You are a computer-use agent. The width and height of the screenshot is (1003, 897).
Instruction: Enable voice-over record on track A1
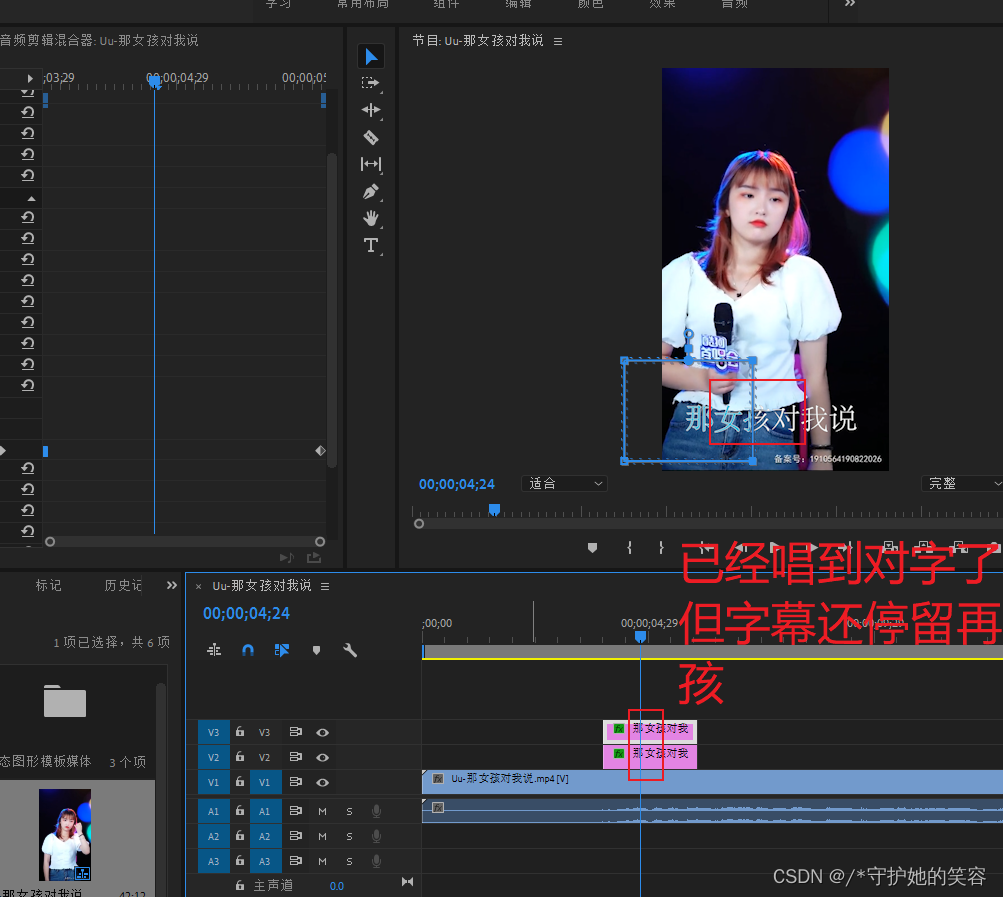[x=377, y=811]
